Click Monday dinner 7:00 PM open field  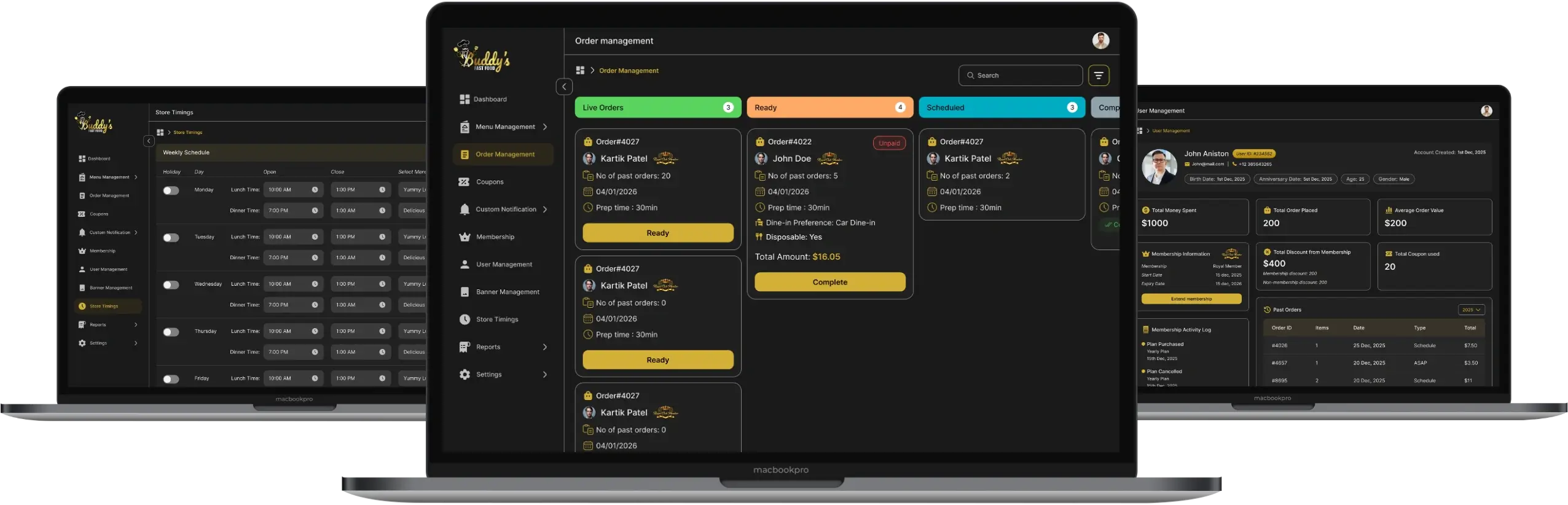click(x=293, y=211)
